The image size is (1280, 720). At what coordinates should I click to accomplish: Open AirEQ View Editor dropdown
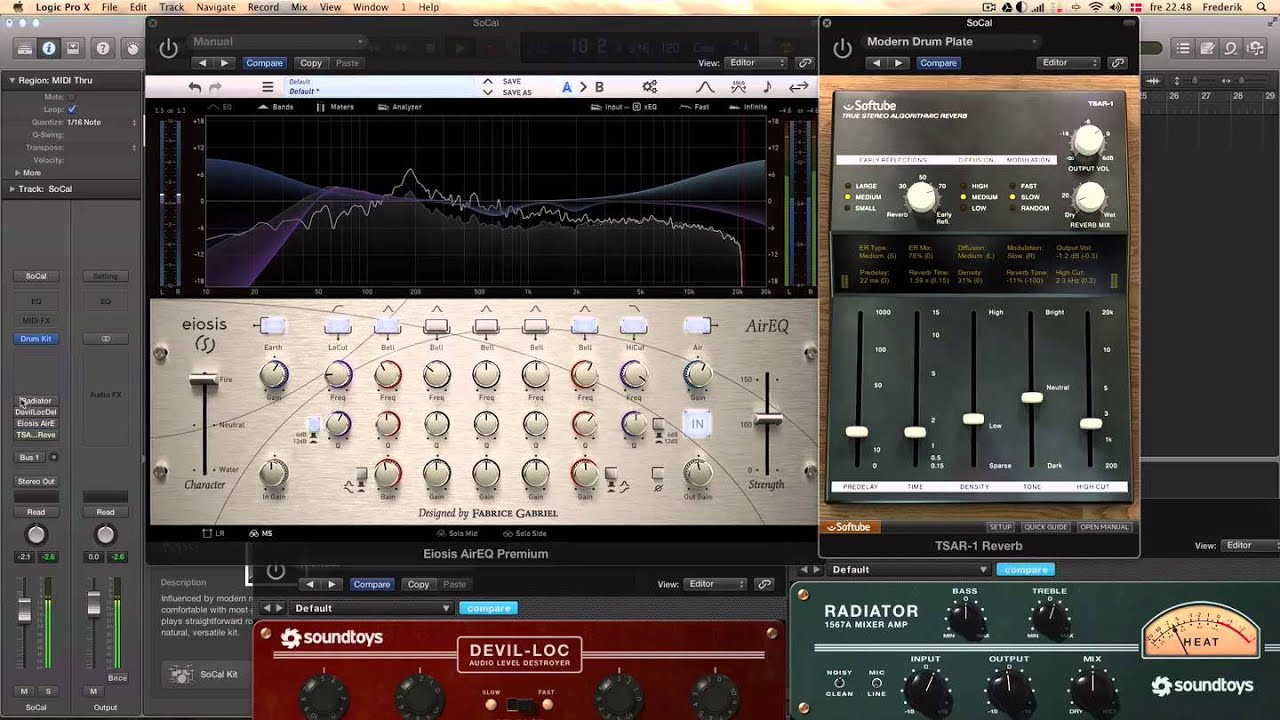[x=756, y=63]
